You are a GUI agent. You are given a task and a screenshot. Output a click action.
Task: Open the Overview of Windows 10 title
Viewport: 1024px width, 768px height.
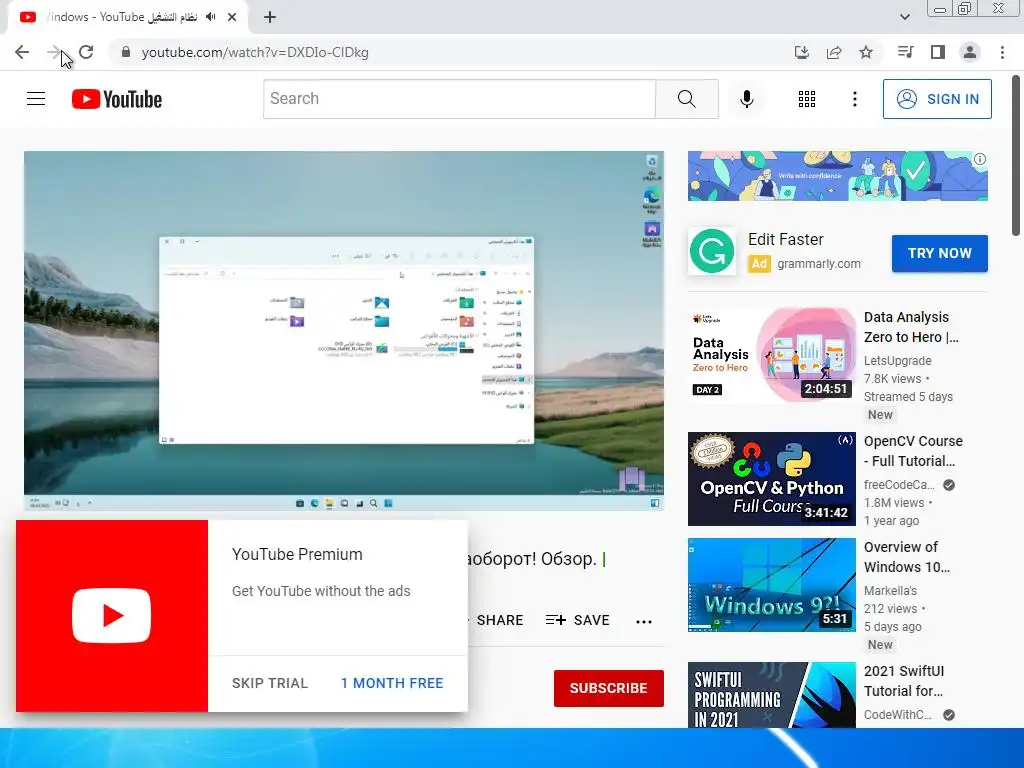coord(906,557)
